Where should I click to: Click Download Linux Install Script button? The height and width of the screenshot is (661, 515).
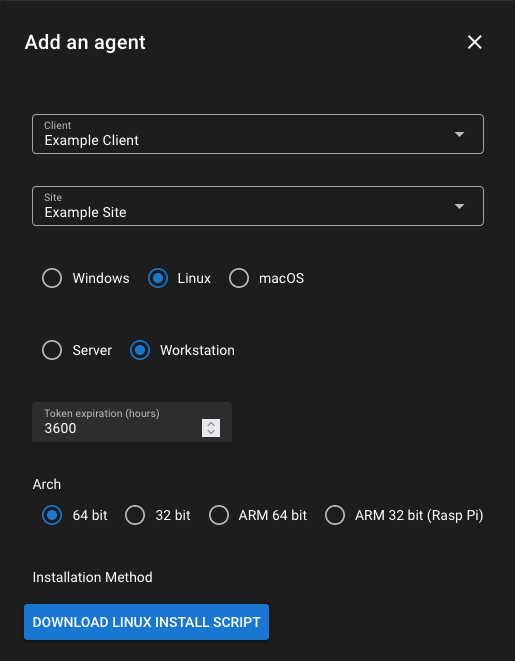coord(146,622)
